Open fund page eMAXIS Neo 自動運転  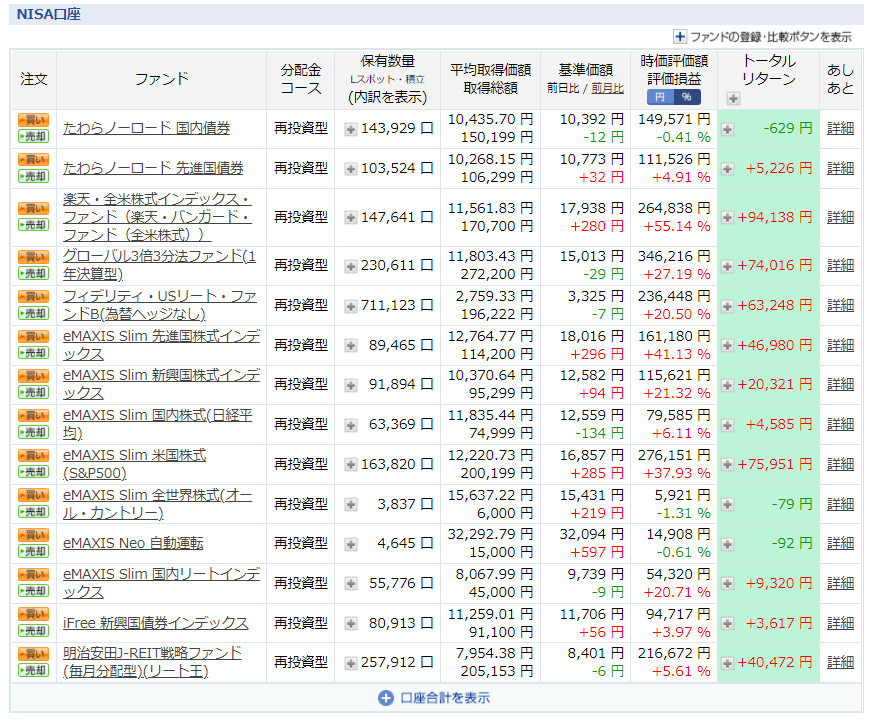133,543
